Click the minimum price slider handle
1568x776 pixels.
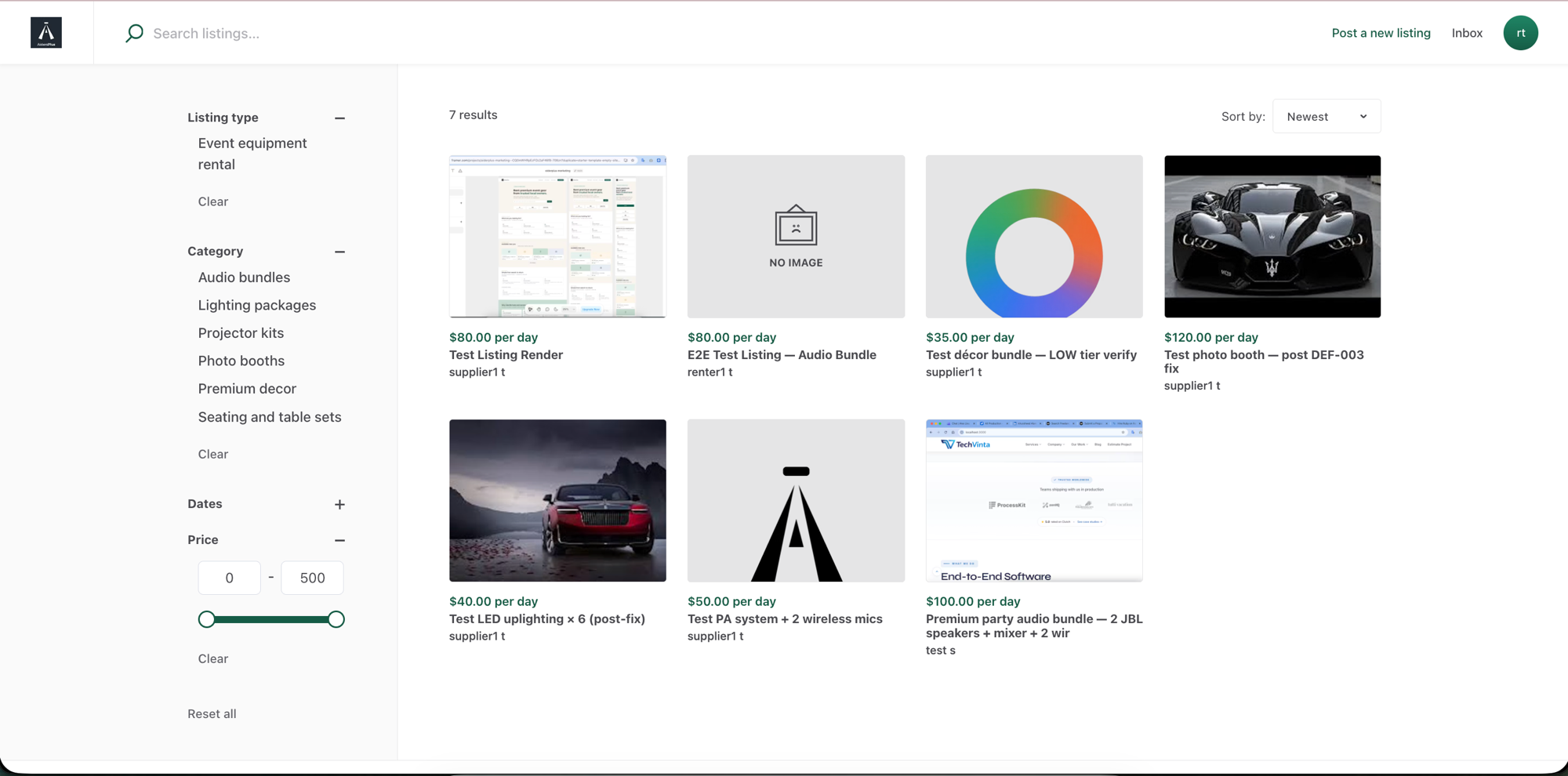[206, 619]
